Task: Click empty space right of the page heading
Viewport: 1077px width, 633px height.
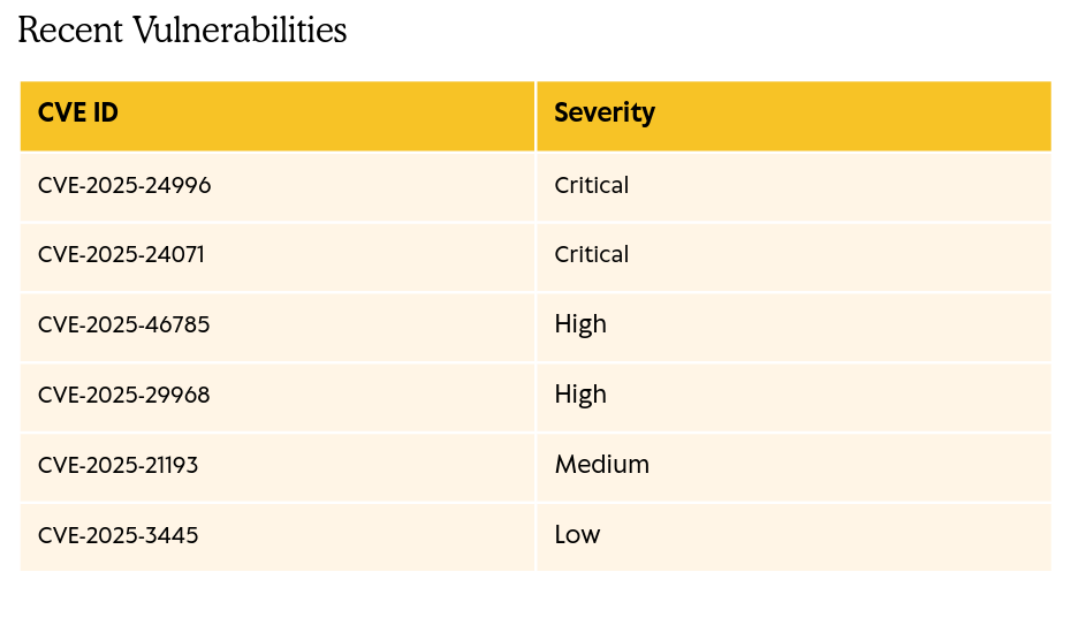Action: pos(700,30)
